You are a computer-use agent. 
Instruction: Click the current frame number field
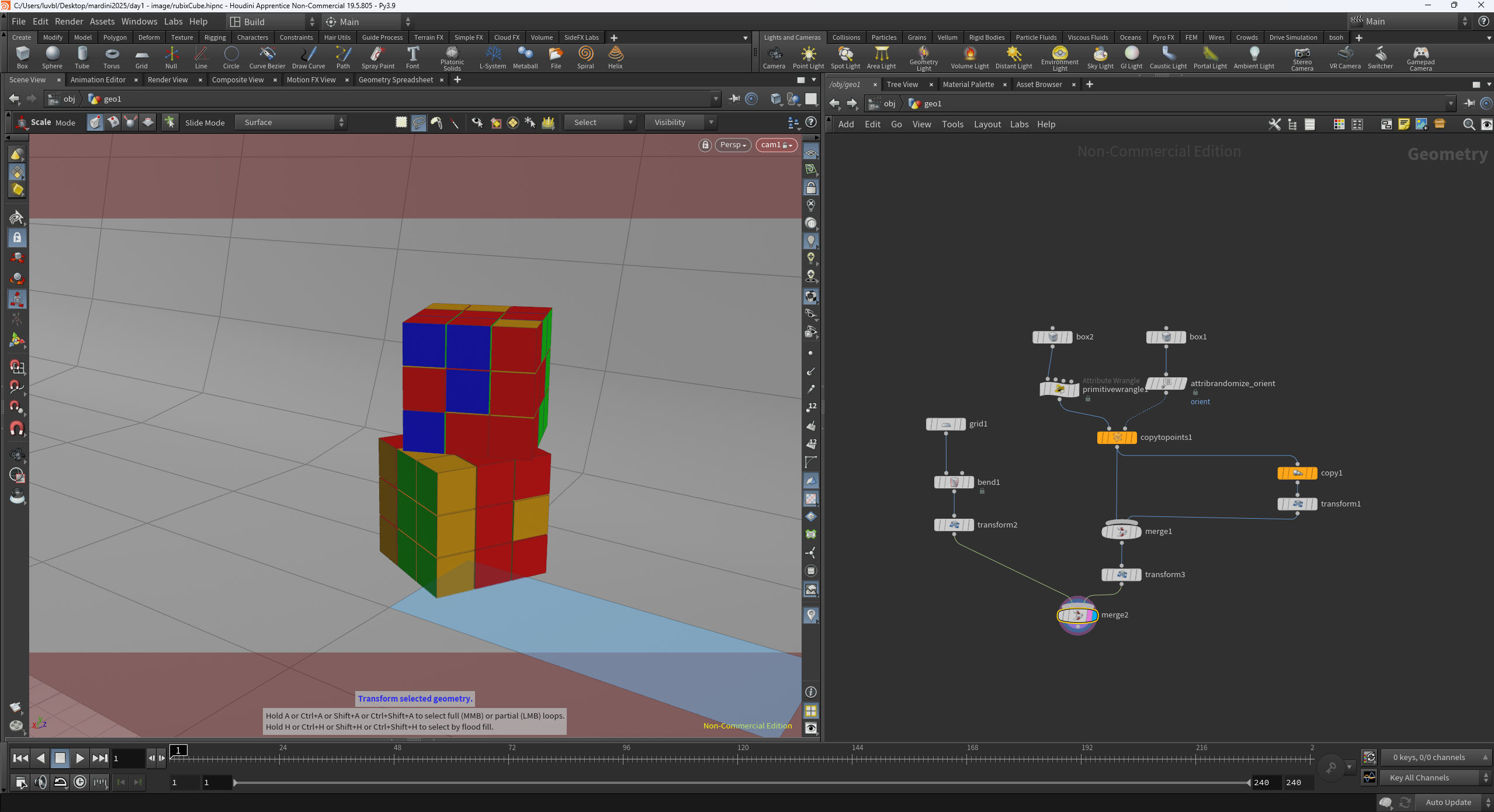point(128,758)
